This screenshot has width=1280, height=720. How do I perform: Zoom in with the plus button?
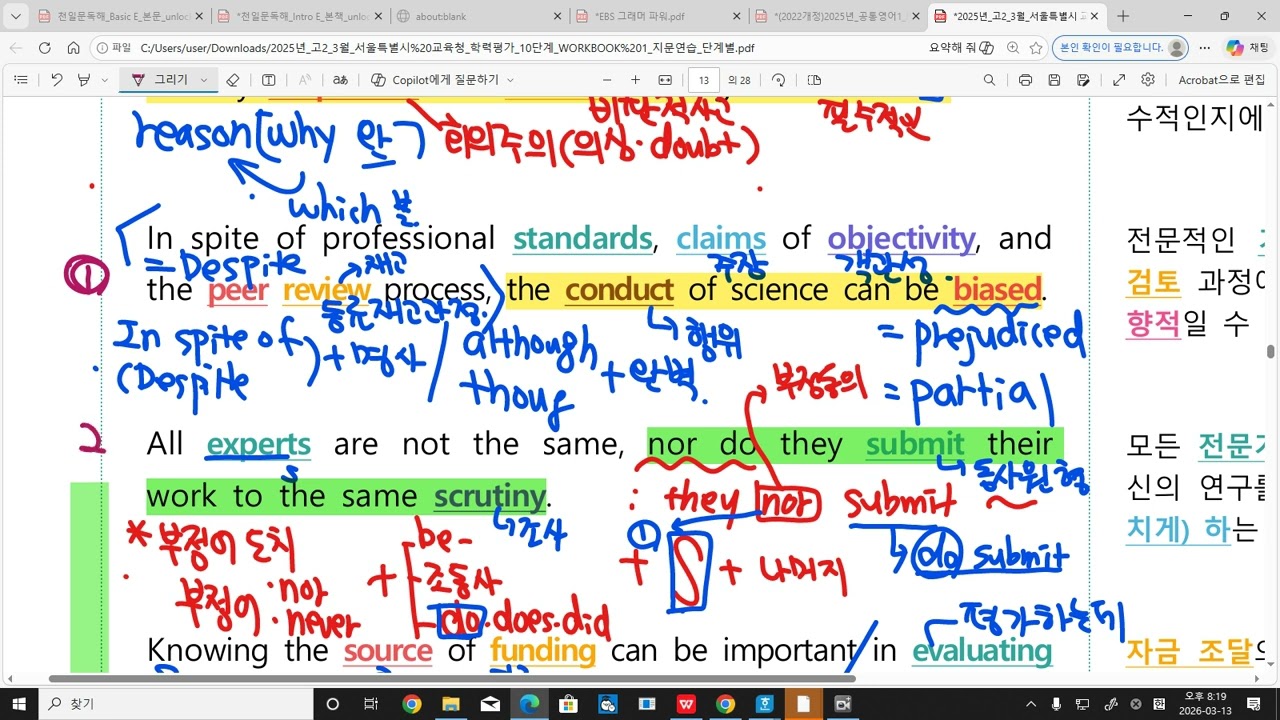tap(635, 80)
